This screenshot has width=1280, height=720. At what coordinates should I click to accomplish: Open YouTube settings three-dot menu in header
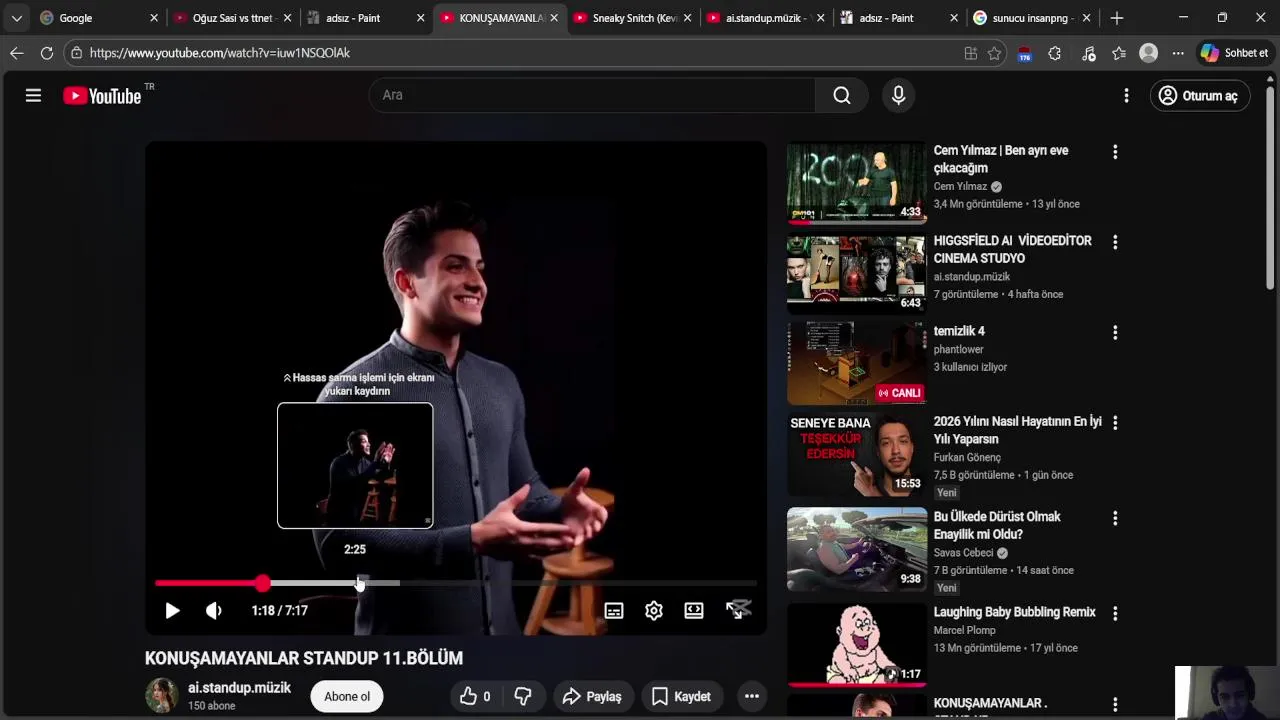tap(1126, 95)
